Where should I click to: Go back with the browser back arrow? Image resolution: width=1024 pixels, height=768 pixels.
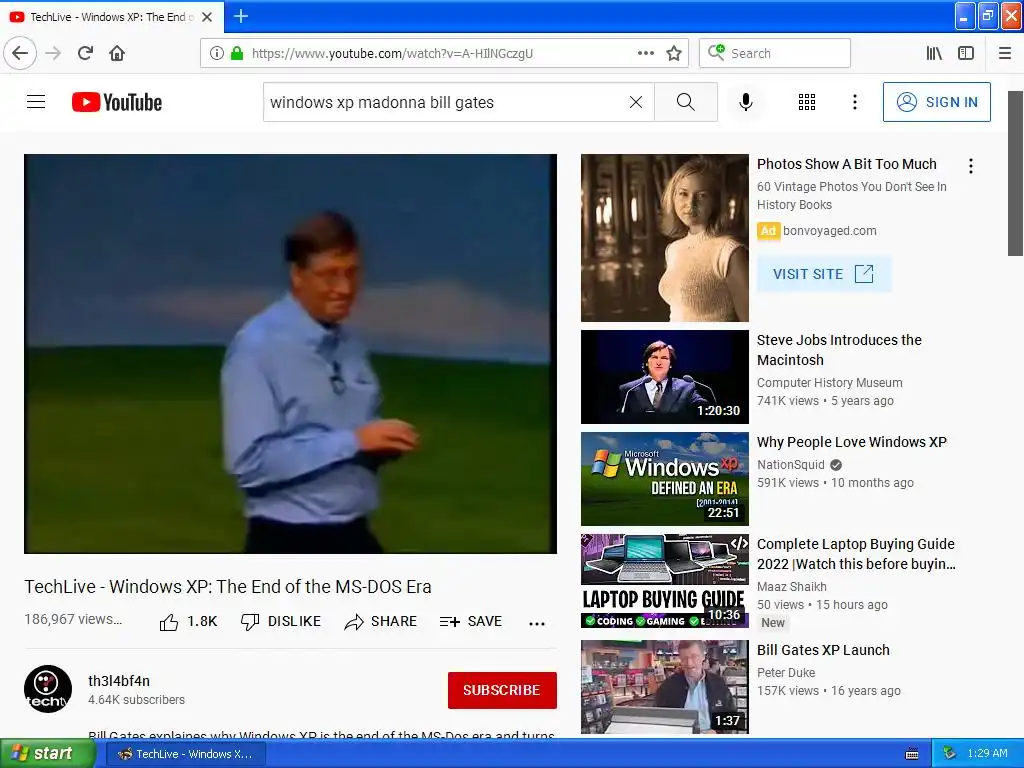20,53
